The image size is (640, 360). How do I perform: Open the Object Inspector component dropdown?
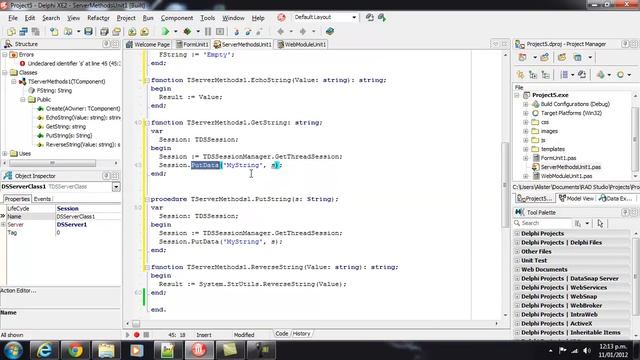pos(116,187)
